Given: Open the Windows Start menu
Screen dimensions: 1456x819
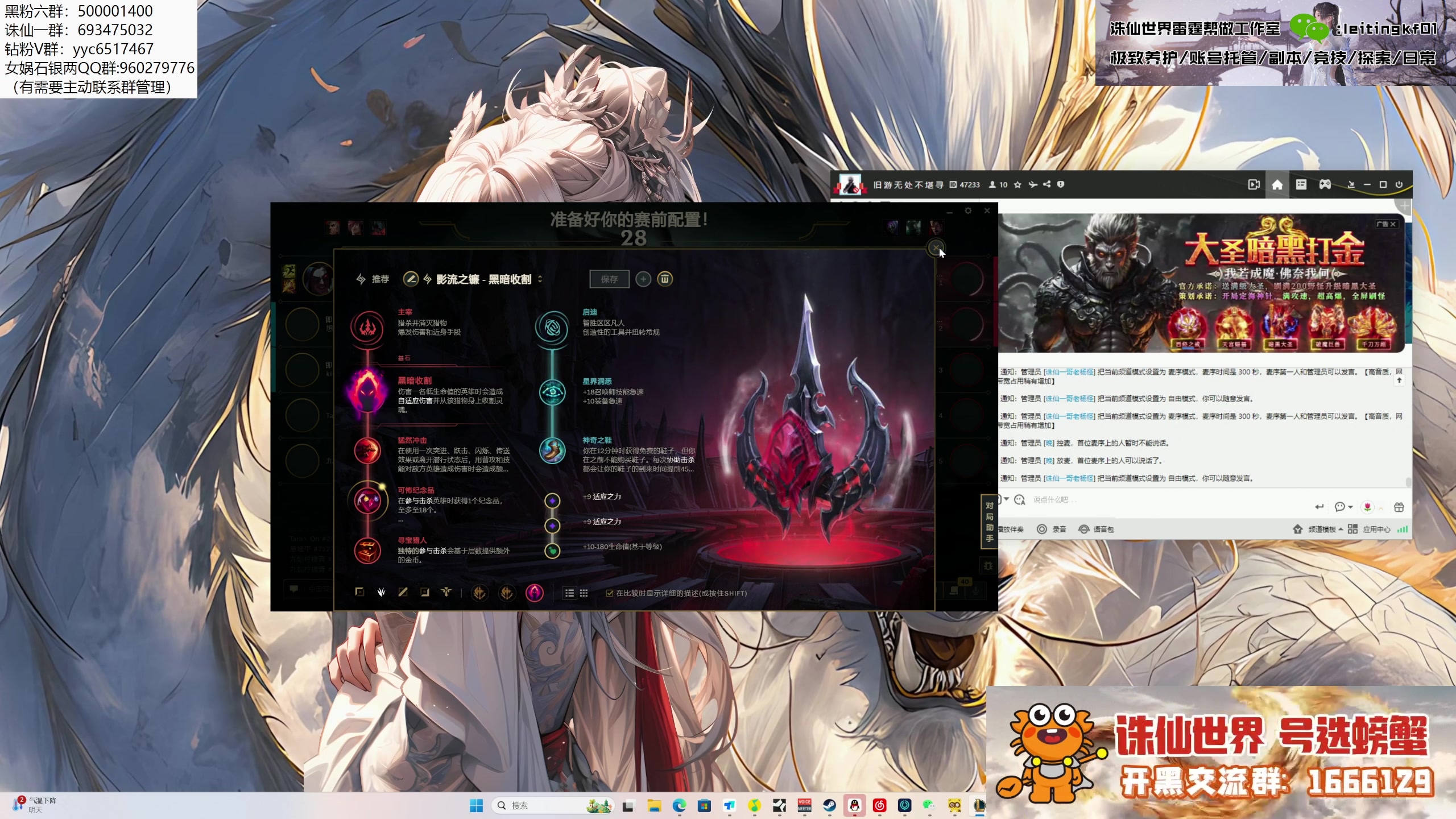Looking at the screenshot, I should pos(476,805).
